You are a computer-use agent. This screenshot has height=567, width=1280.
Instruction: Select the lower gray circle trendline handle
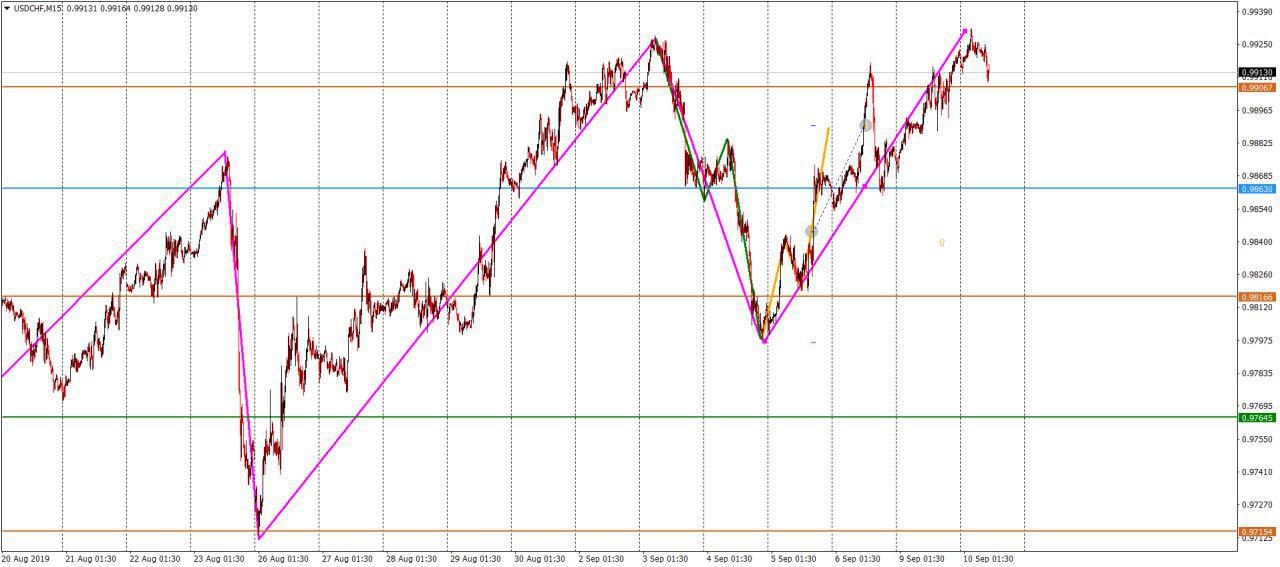[811, 231]
